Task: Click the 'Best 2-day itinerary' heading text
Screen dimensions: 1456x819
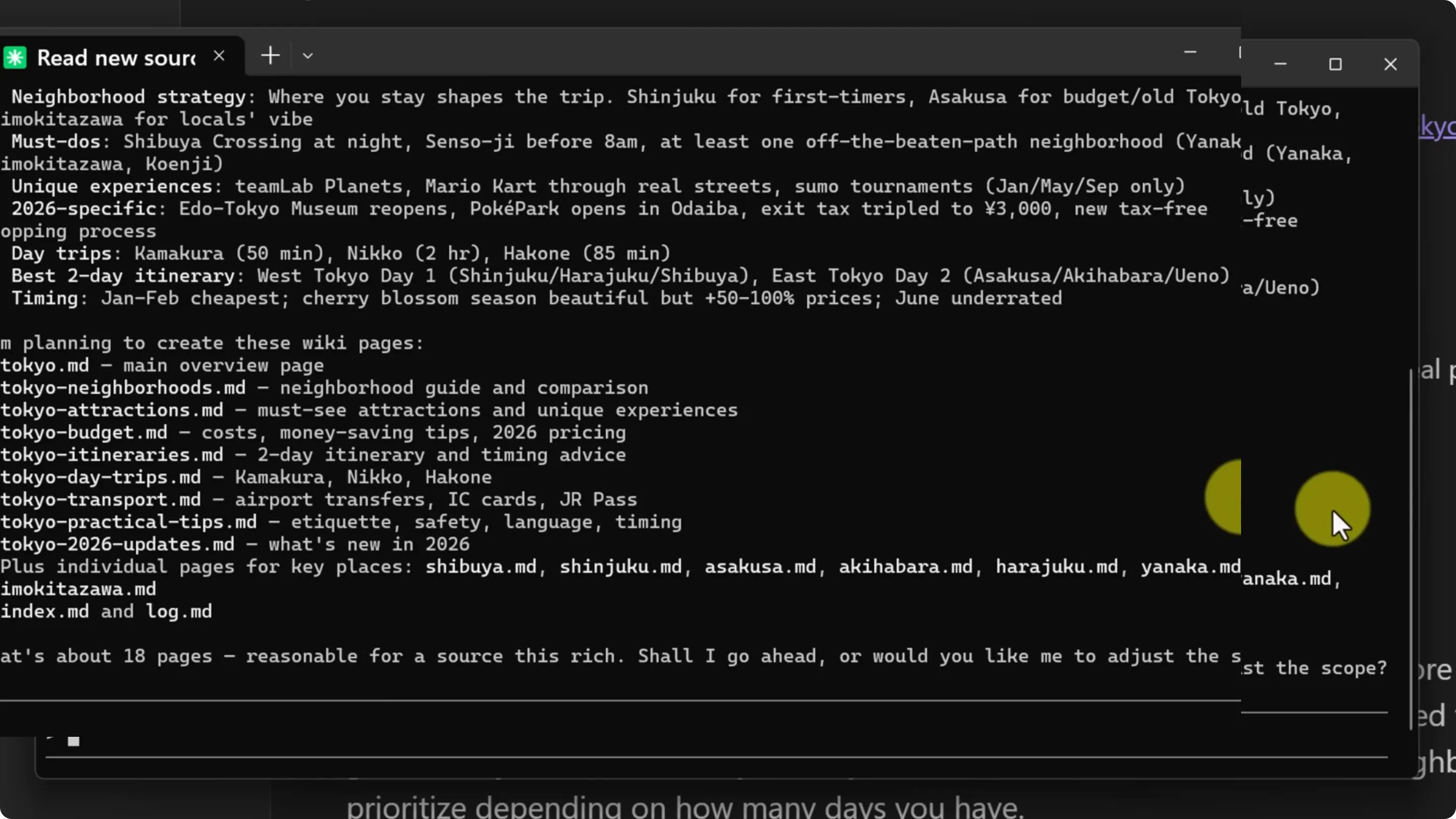Action: coord(123,276)
